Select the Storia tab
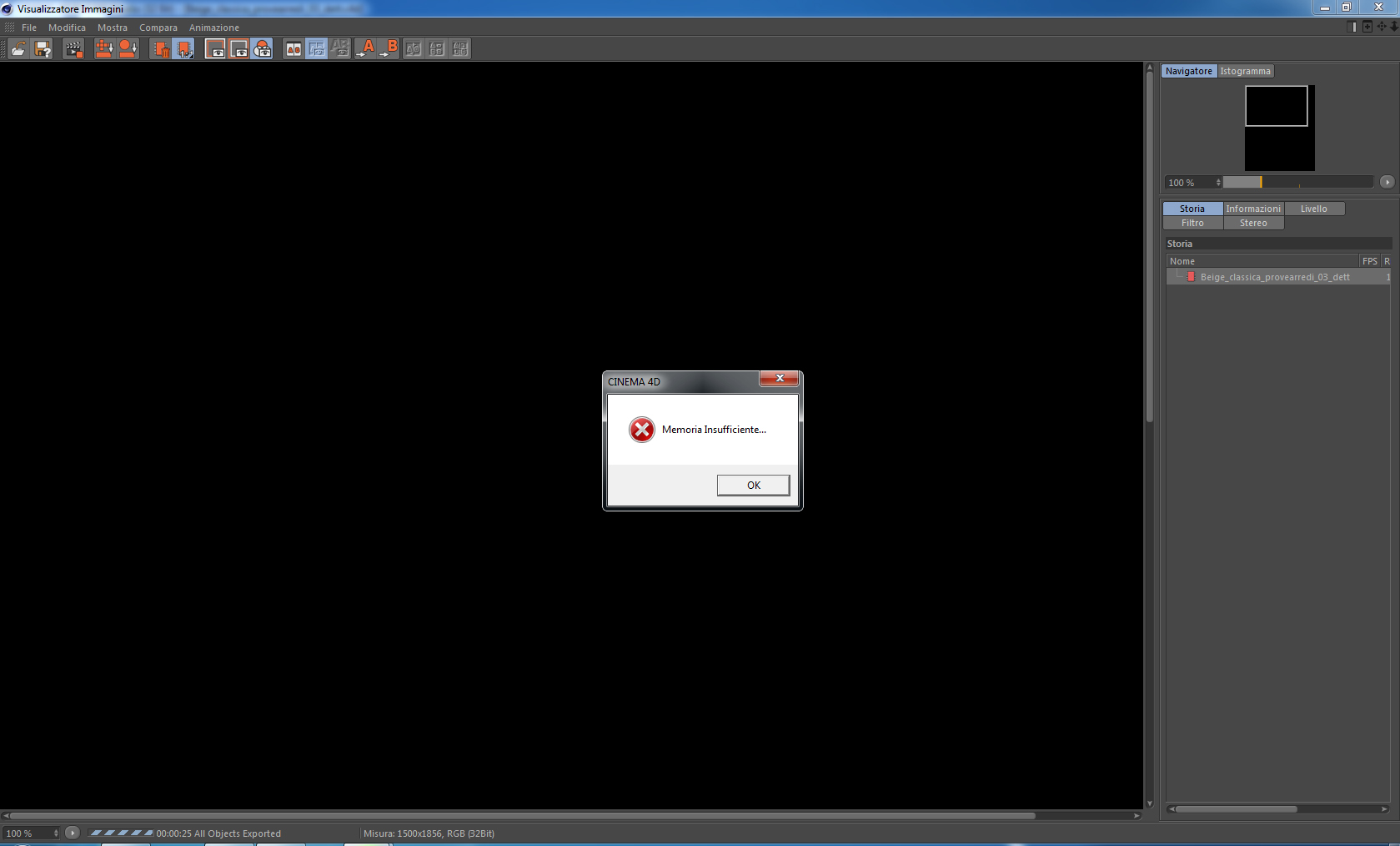 pos(1192,209)
